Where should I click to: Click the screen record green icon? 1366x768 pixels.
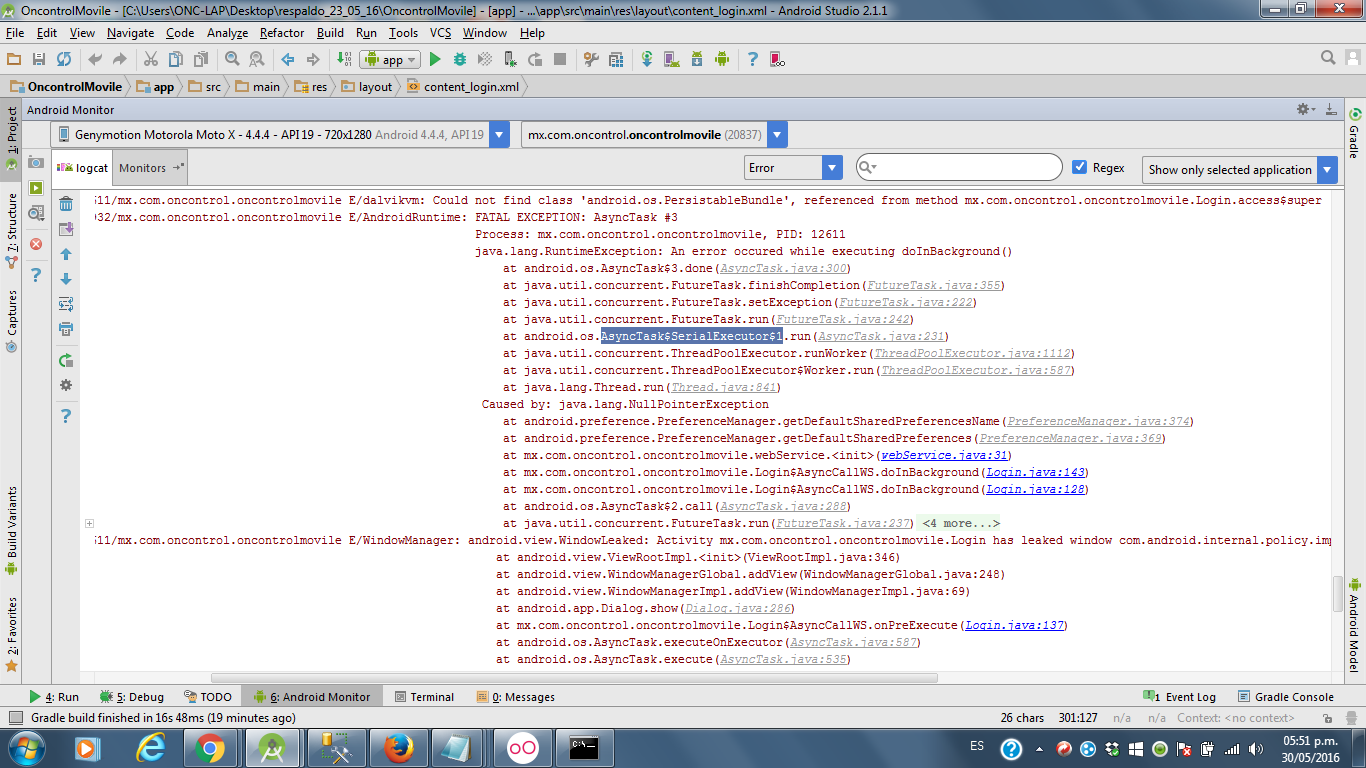pos(36,187)
